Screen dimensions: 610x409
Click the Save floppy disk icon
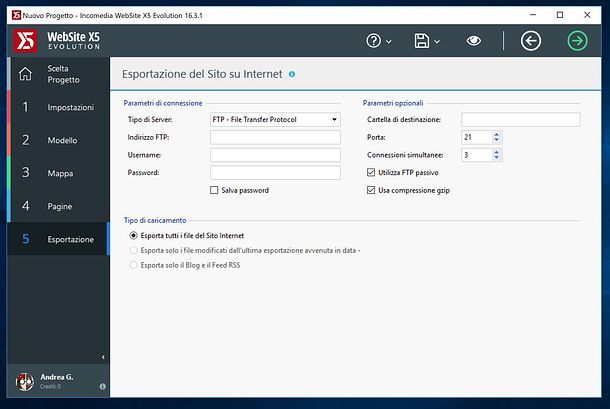point(422,40)
